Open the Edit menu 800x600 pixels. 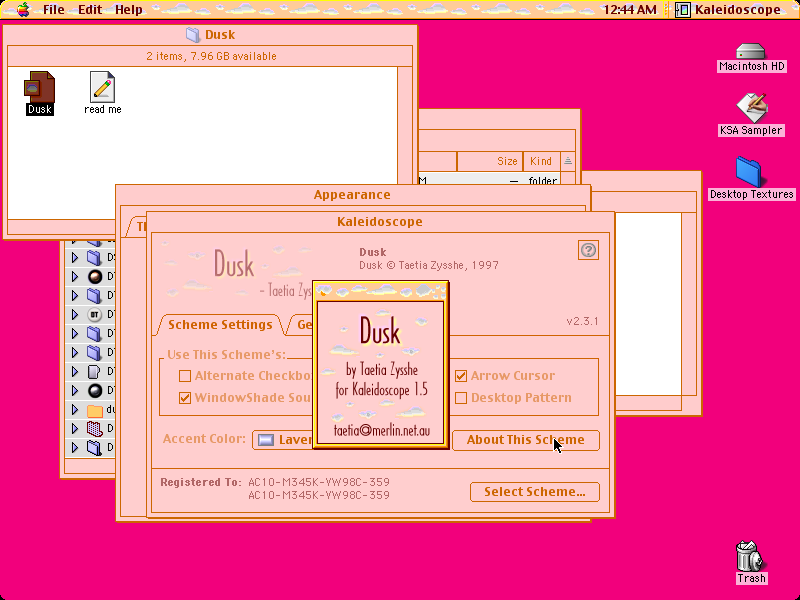[90, 9]
